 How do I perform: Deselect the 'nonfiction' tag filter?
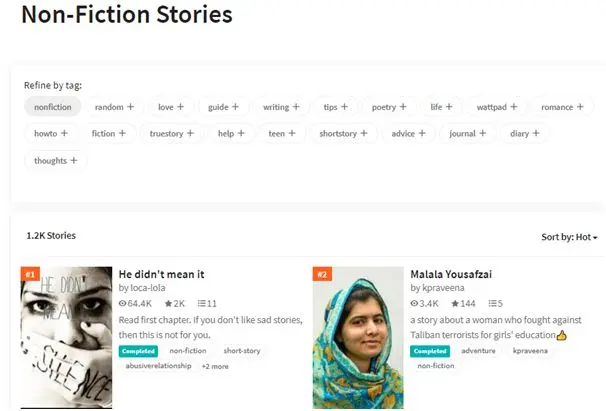coord(52,107)
